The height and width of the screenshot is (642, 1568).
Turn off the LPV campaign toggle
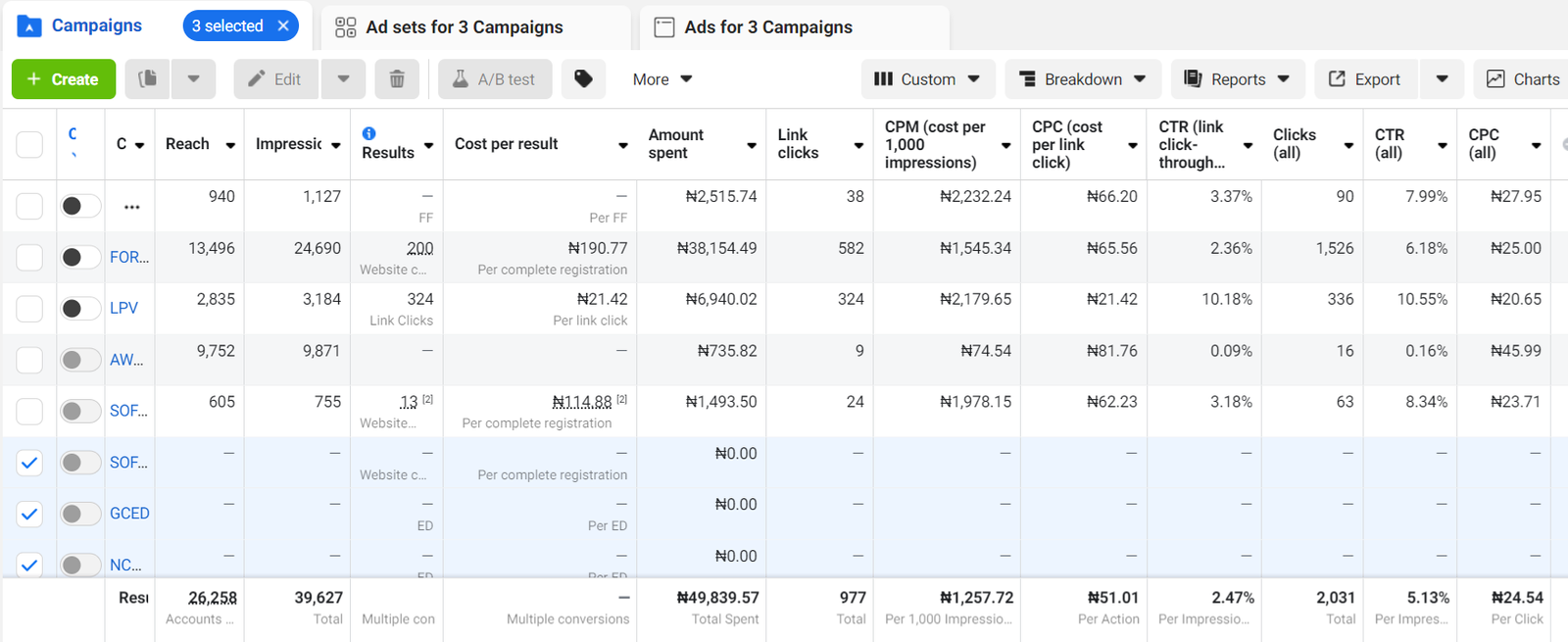(x=80, y=309)
